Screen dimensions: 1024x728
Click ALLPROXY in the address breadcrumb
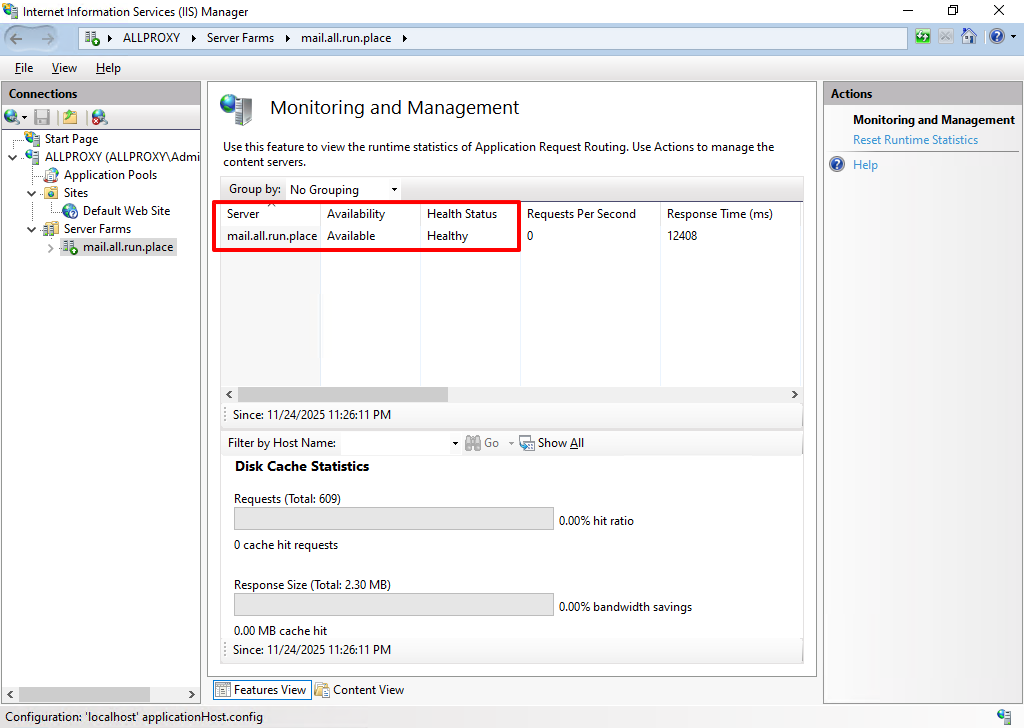[x=152, y=38]
